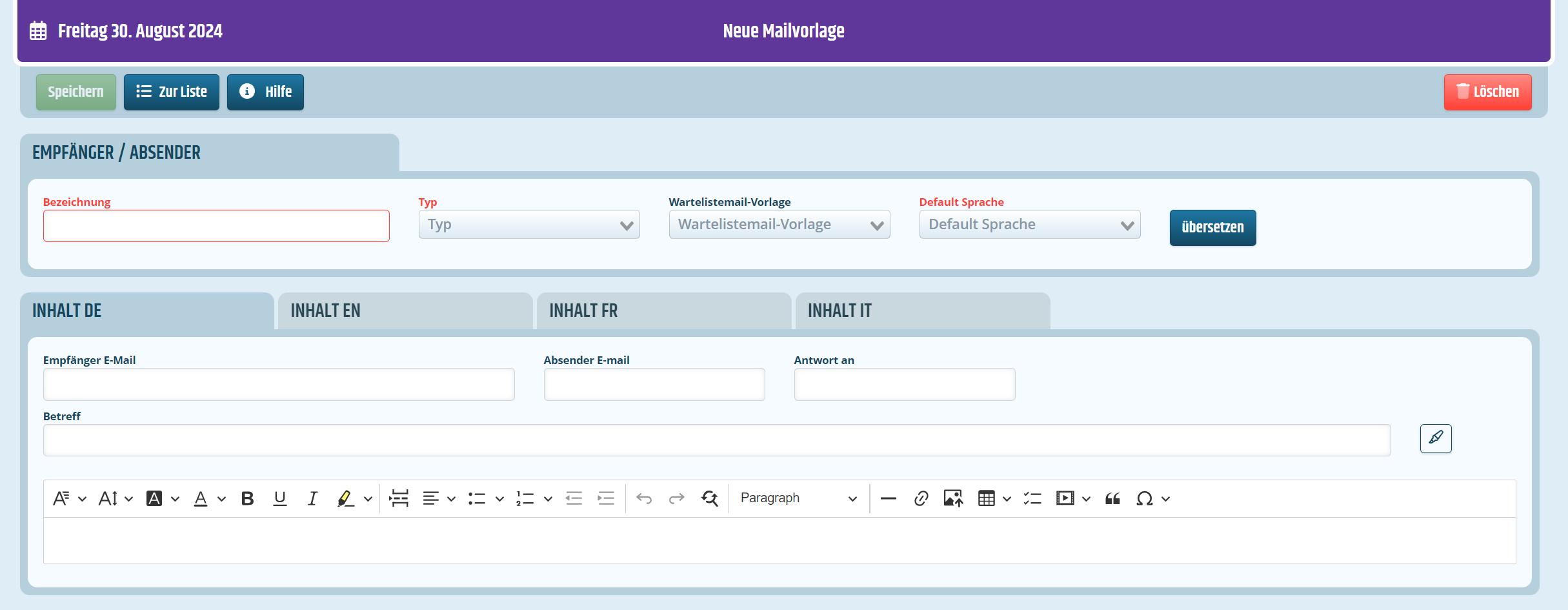The width and height of the screenshot is (1568, 610).
Task: Insert media embed
Action: (x=1065, y=498)
